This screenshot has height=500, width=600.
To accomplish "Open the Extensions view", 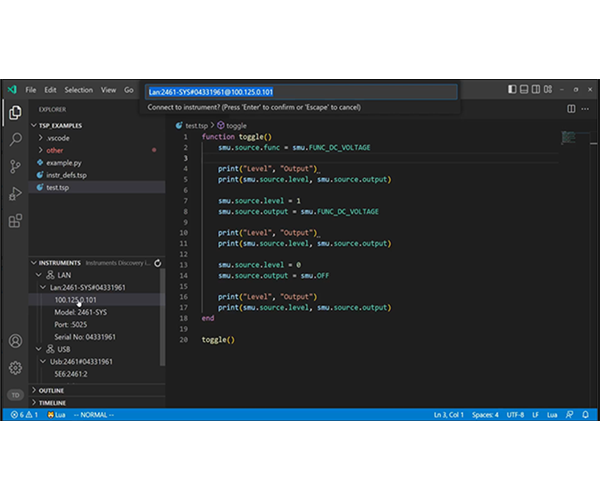I will click(x=15, y=221).
